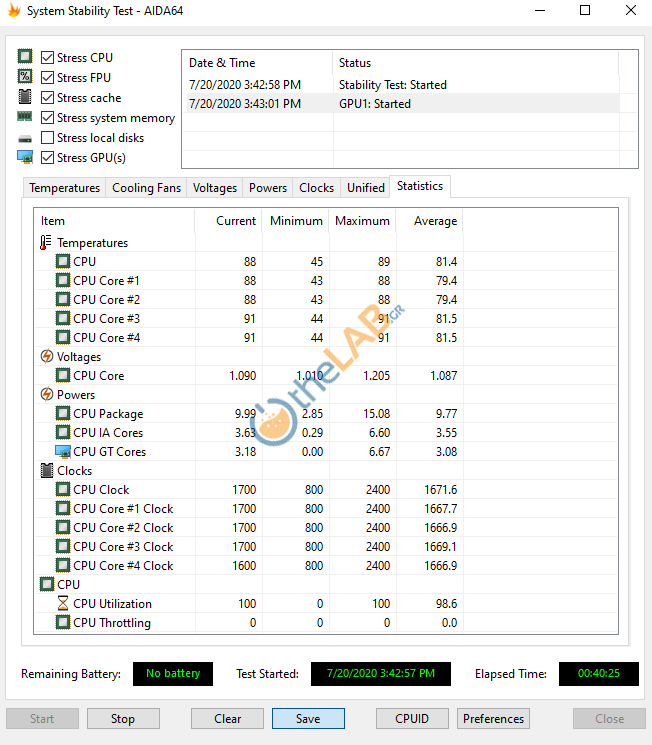Click the system memory RAM icon

point(25,116)
